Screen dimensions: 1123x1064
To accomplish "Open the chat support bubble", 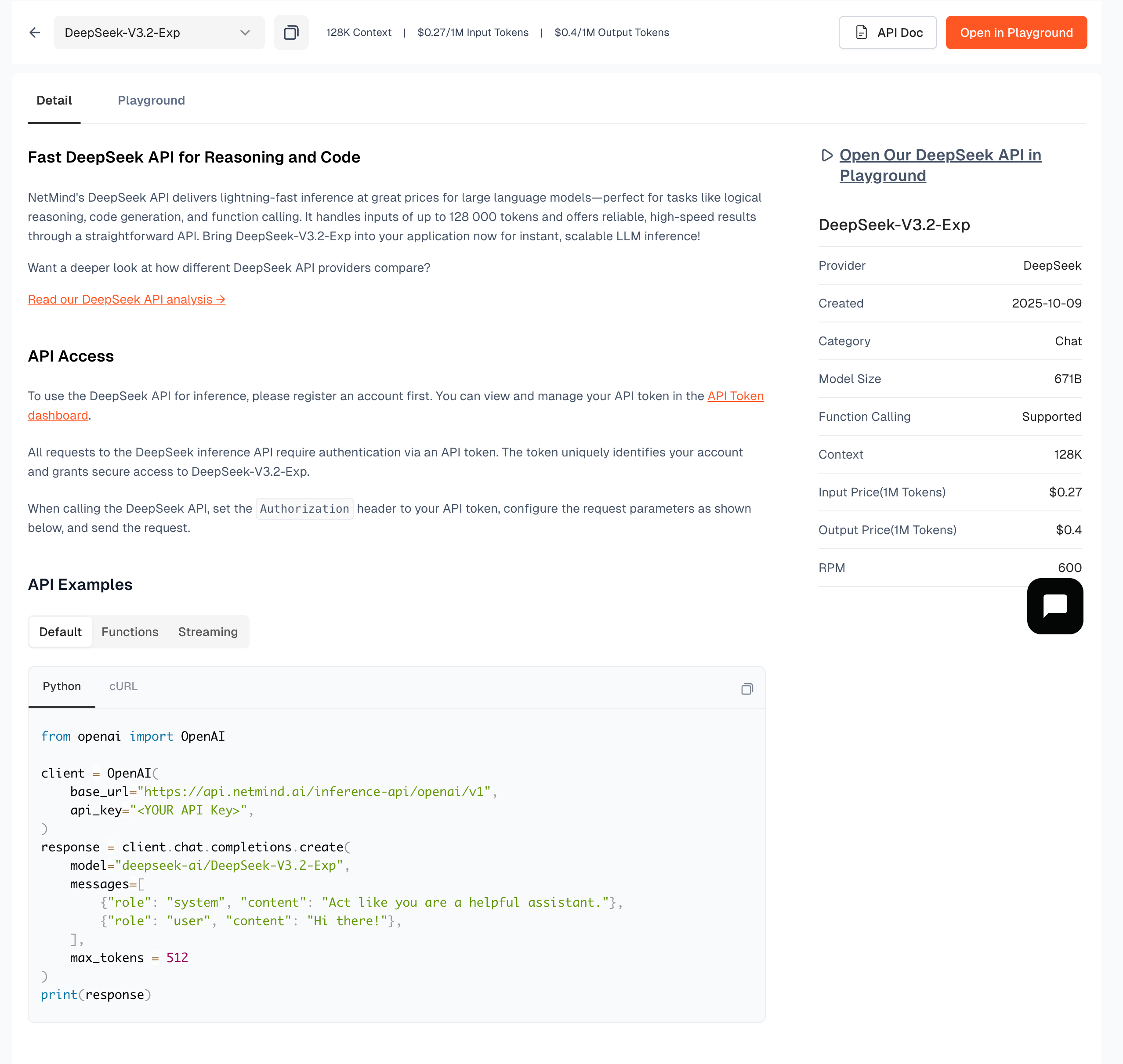I will pyautogui.click(x=1054, y=606).
